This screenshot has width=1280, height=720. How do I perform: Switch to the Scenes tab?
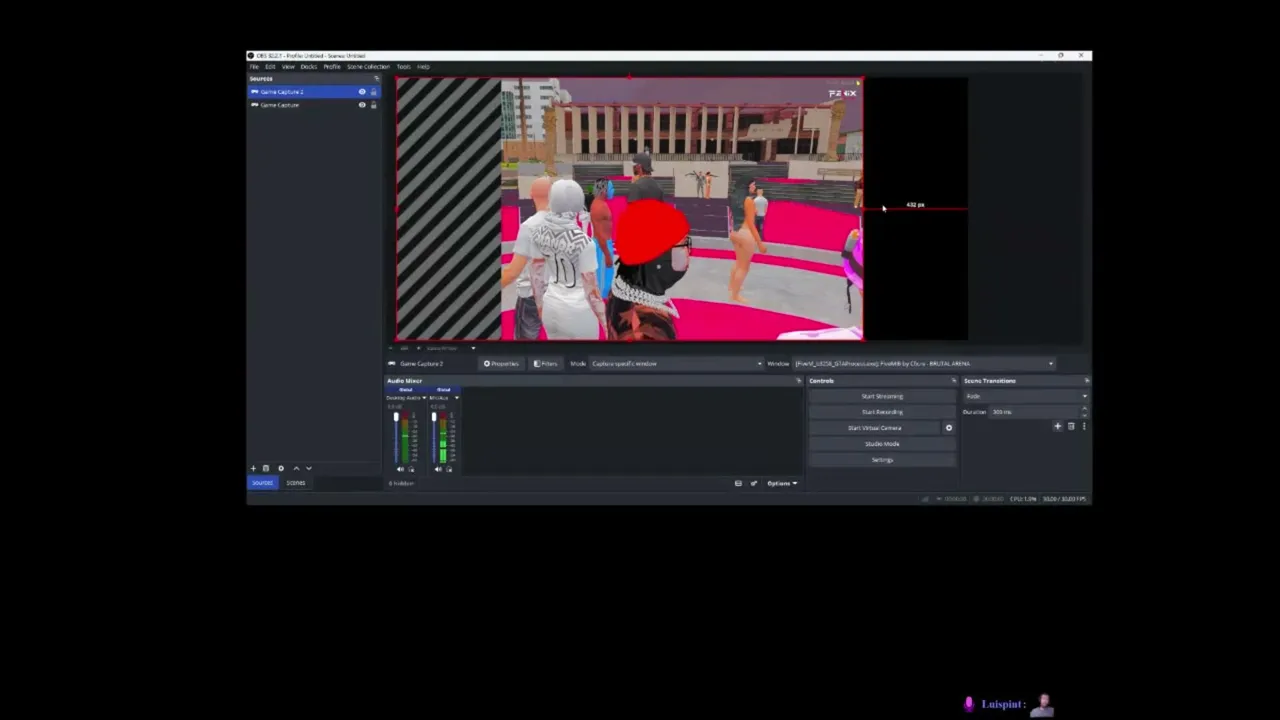click(x=296, y=483)
